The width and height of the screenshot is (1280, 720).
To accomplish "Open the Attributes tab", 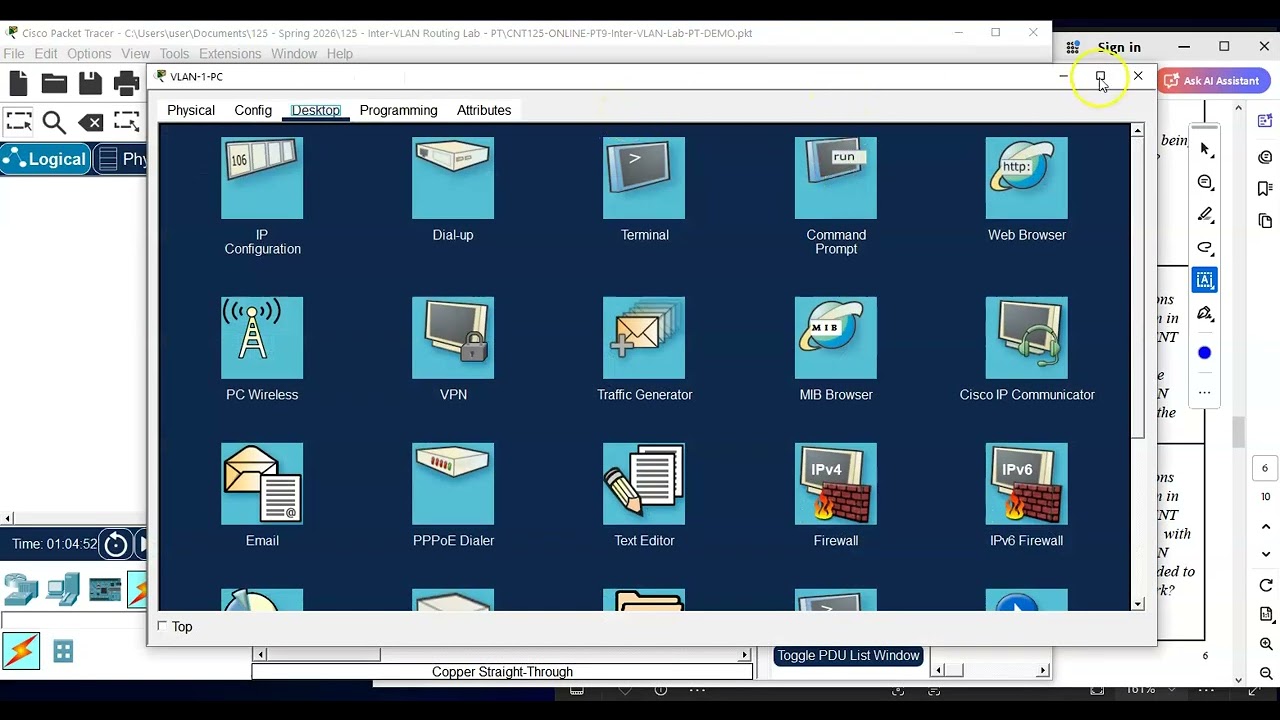I will pyautogui.click(x=484, y=110).
